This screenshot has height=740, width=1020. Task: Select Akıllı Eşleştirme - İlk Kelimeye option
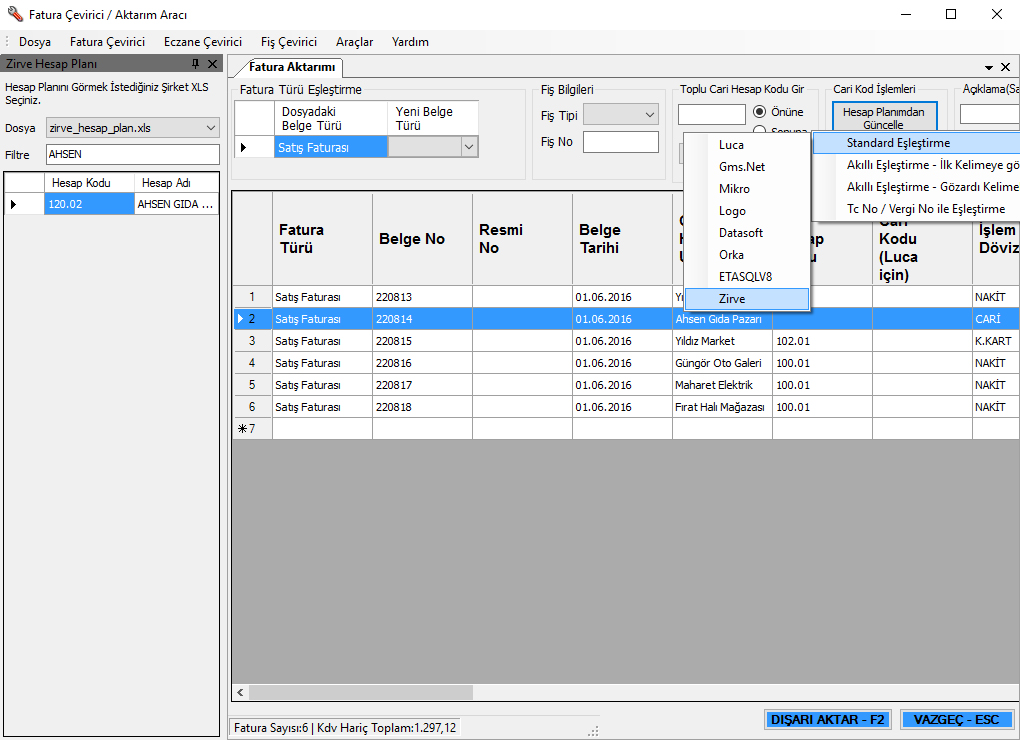click(917, 165)
